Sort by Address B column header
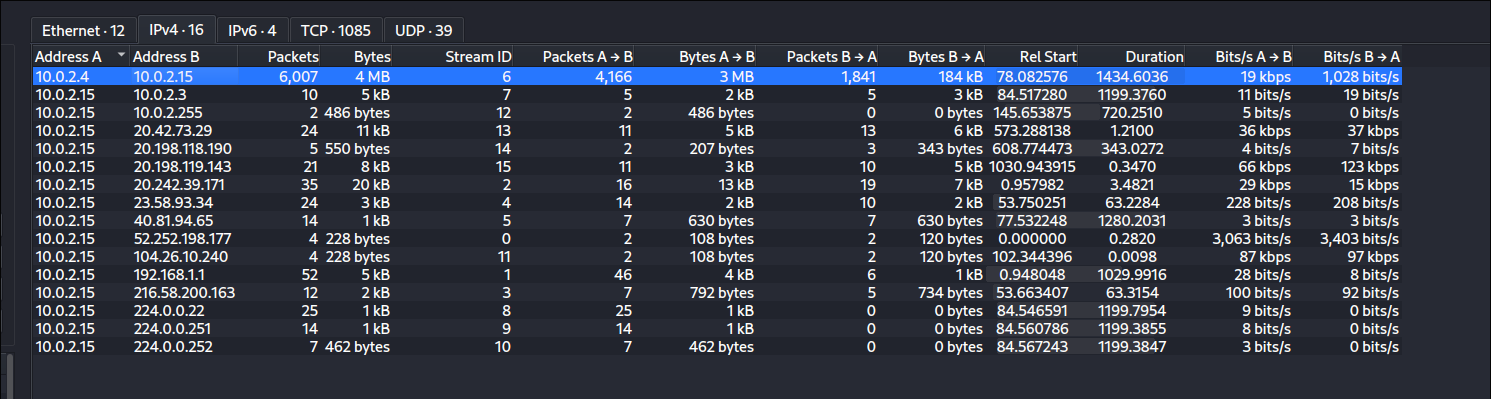1491x399 pixels. coord(183,56)
